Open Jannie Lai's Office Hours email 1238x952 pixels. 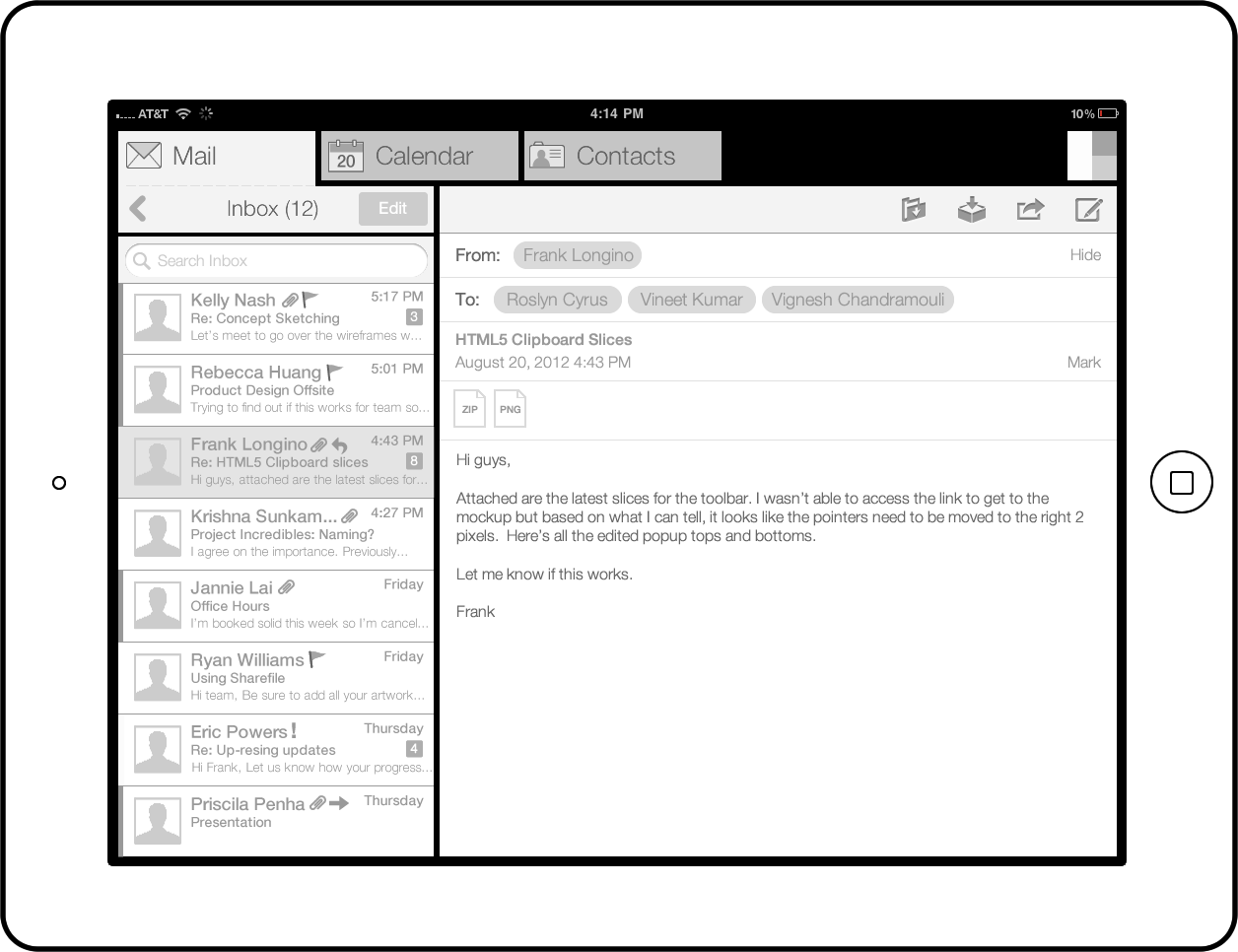coord(276,606)
